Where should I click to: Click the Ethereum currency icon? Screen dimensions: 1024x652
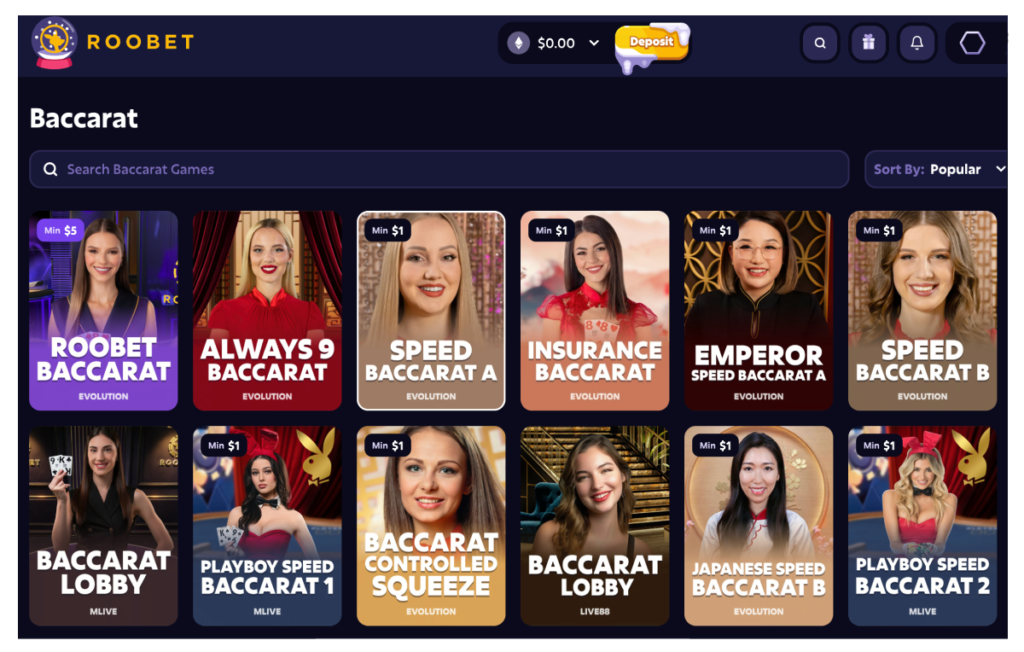(519, 43)
